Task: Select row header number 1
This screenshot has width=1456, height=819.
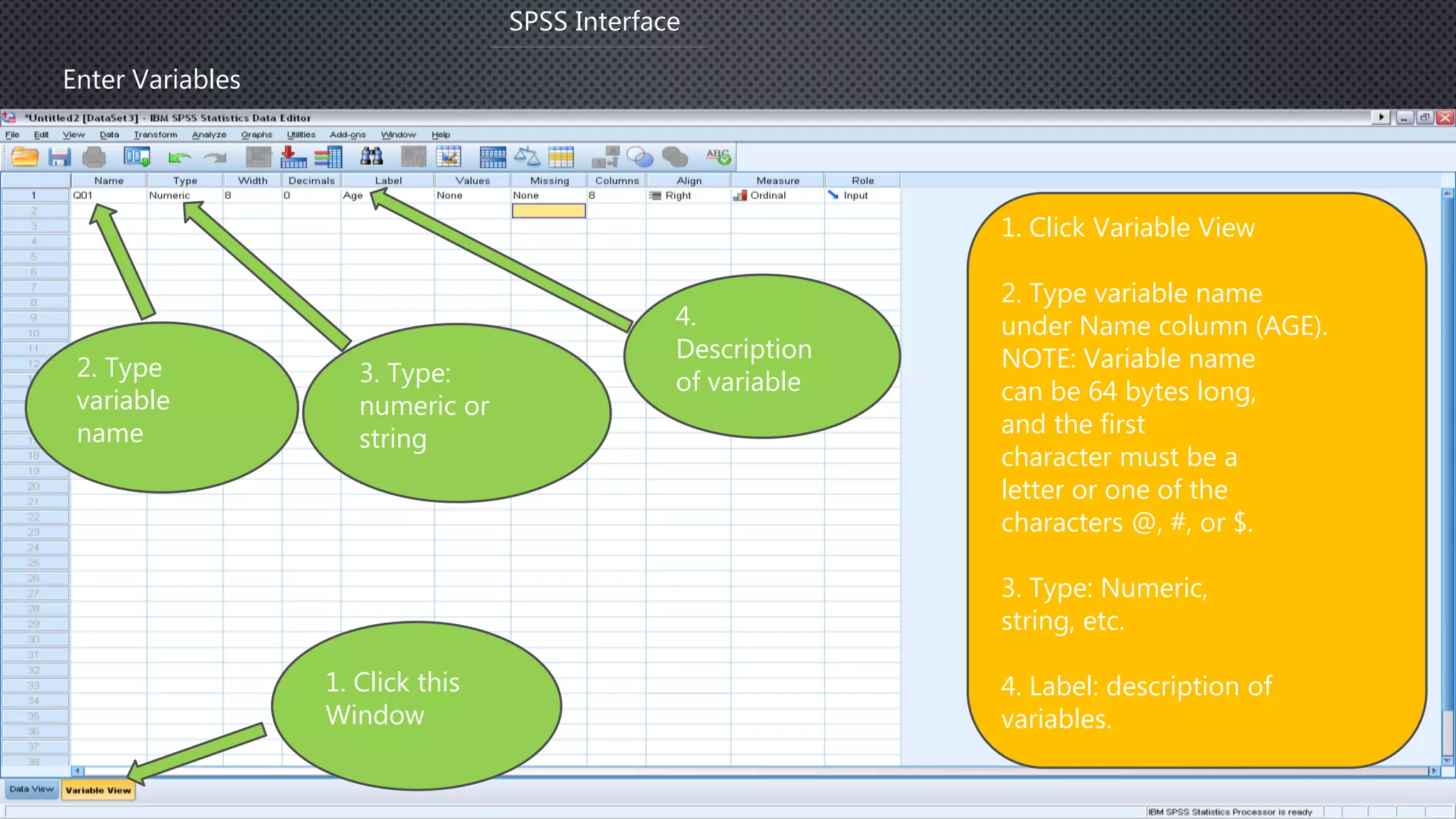Action: pyautogui.click(x=35, y=196)
